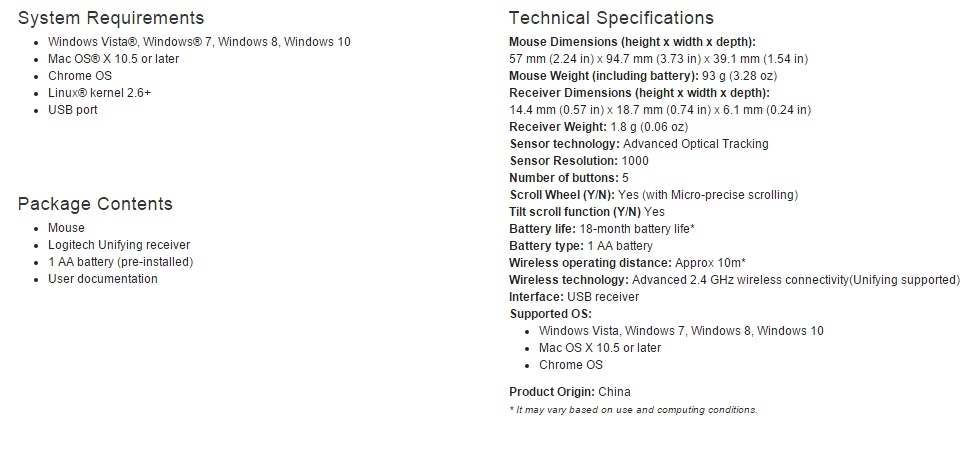Select the Wireless operating distance line
This screenshot has height=454, width=979.
[625, 263]
